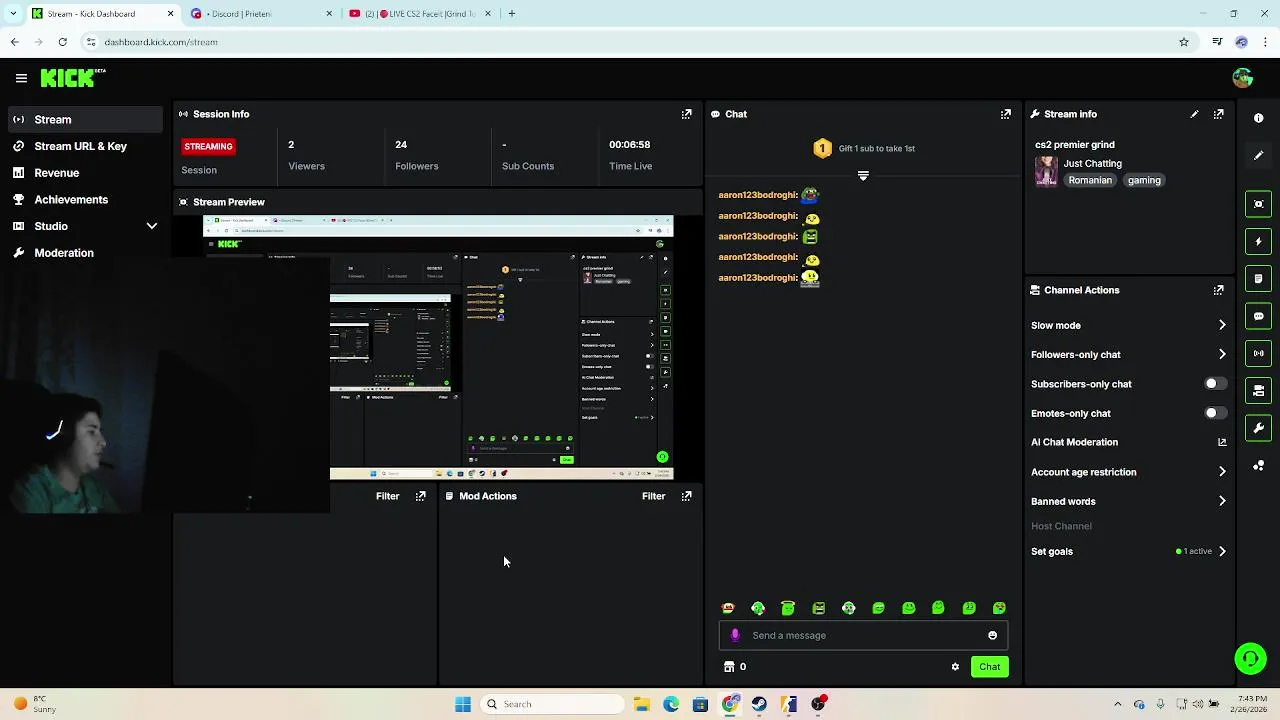Image resolution: width=1280 pixels, height=720 pixels.
Task: Insert the first red-hat emote from quick bar
Action: click(728, 608)
